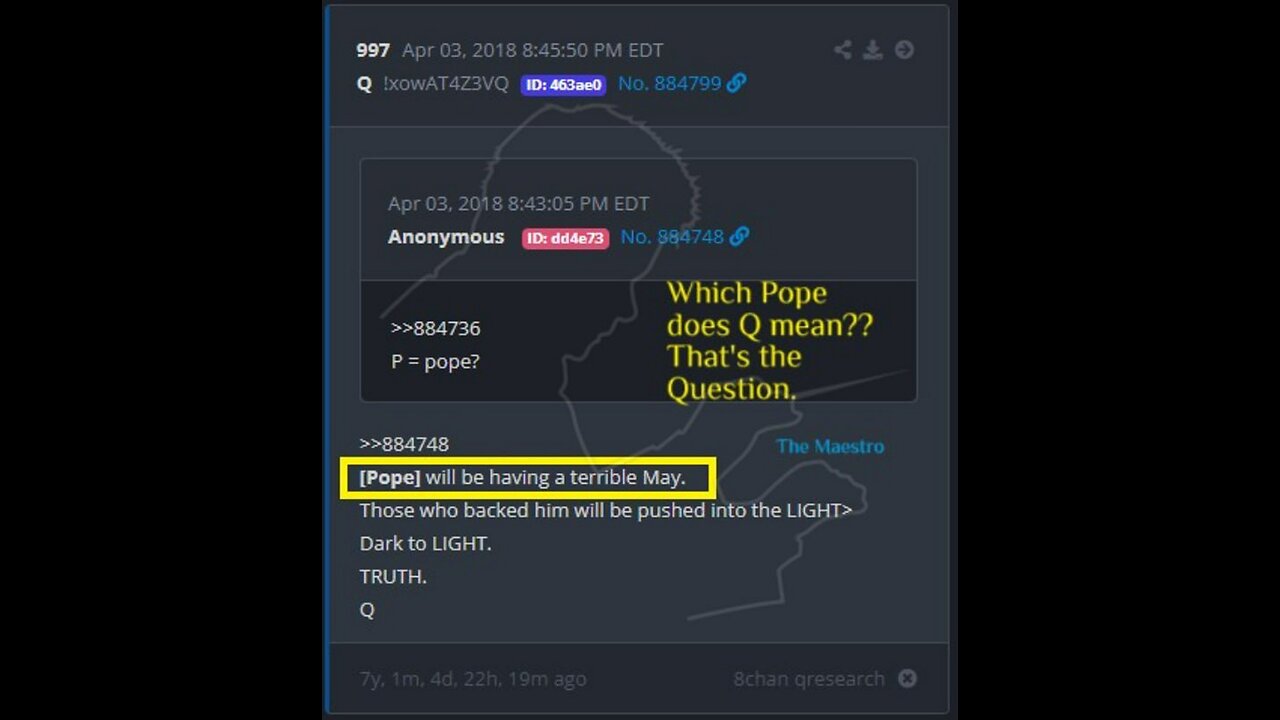Viewport: 1280px width, 720px height.
Task: Click the highlighted [Pope] text
Action: [390, 478]
